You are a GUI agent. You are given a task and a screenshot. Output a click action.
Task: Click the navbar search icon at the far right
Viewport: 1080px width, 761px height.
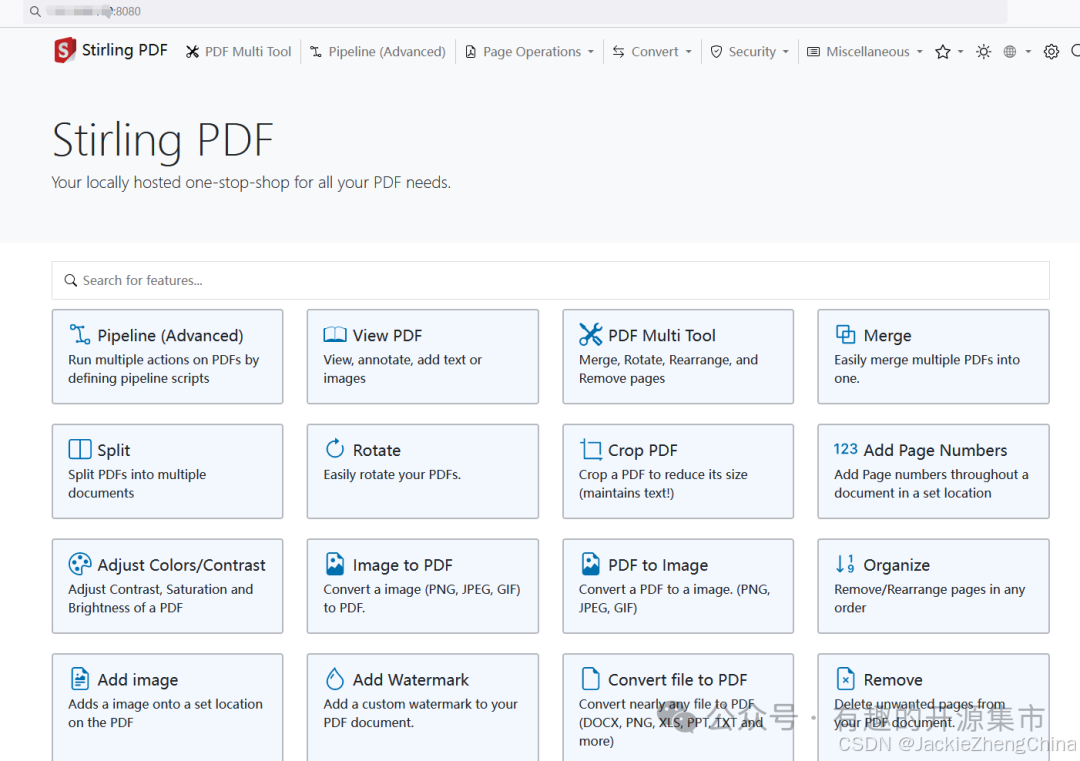1075,52
